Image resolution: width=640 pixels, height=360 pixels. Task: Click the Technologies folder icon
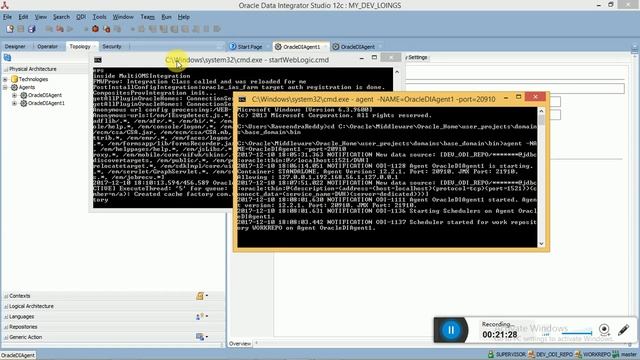pos(15,79)
